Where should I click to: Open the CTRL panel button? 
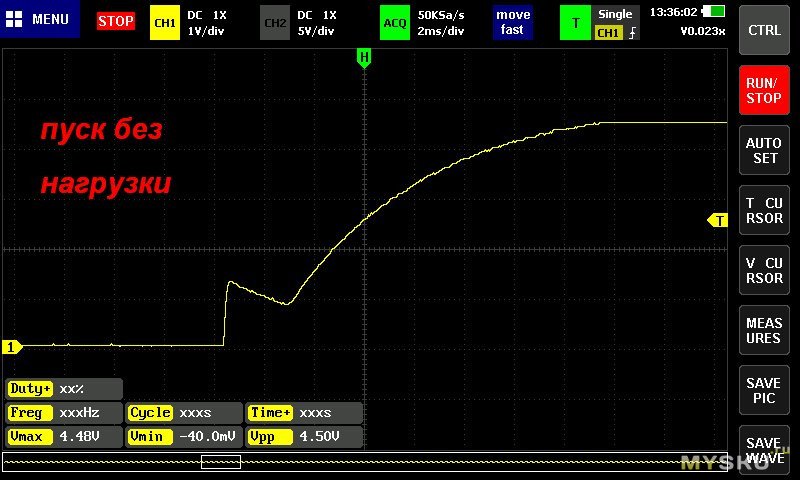[x=764, y=30]
